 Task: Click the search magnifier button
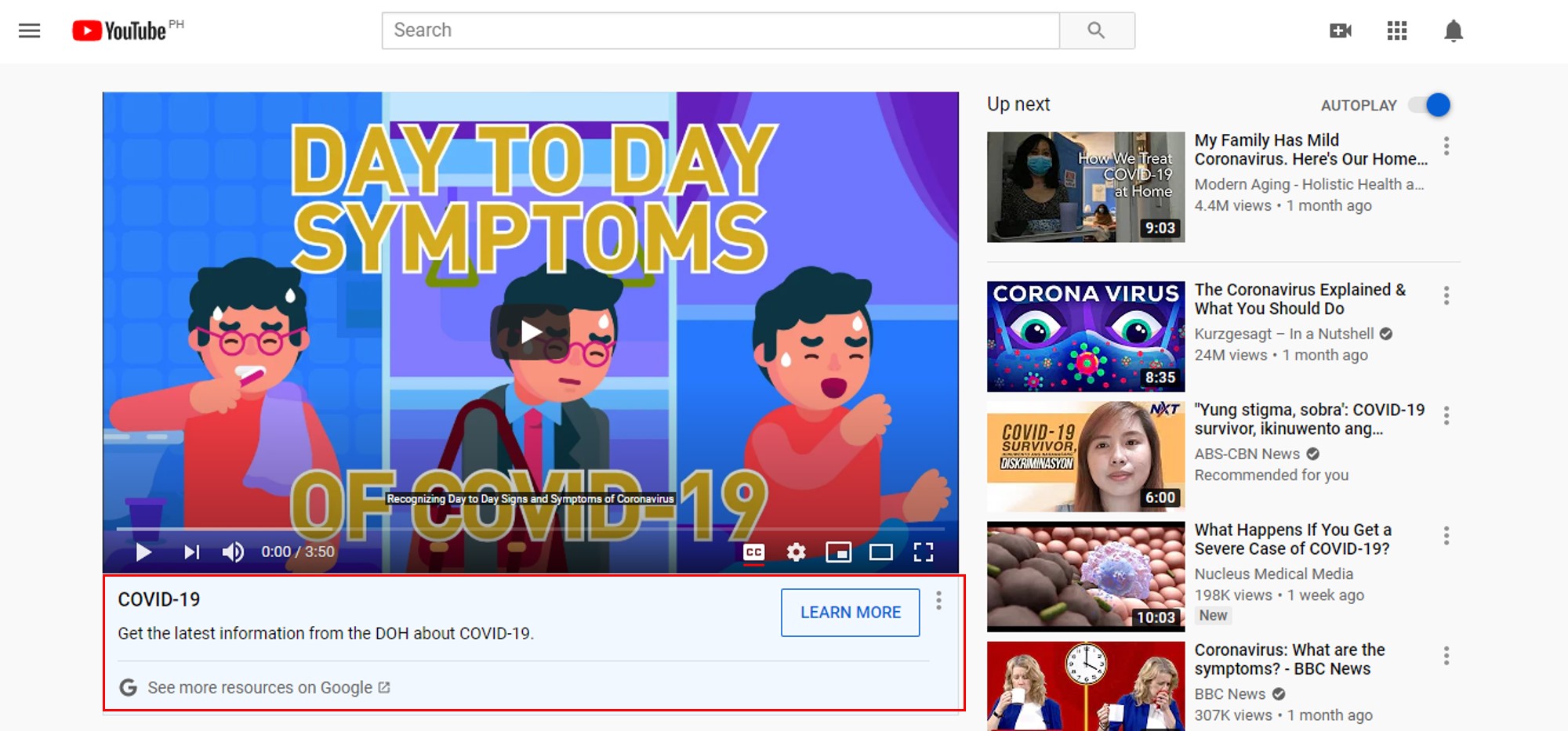(1096, 31)
